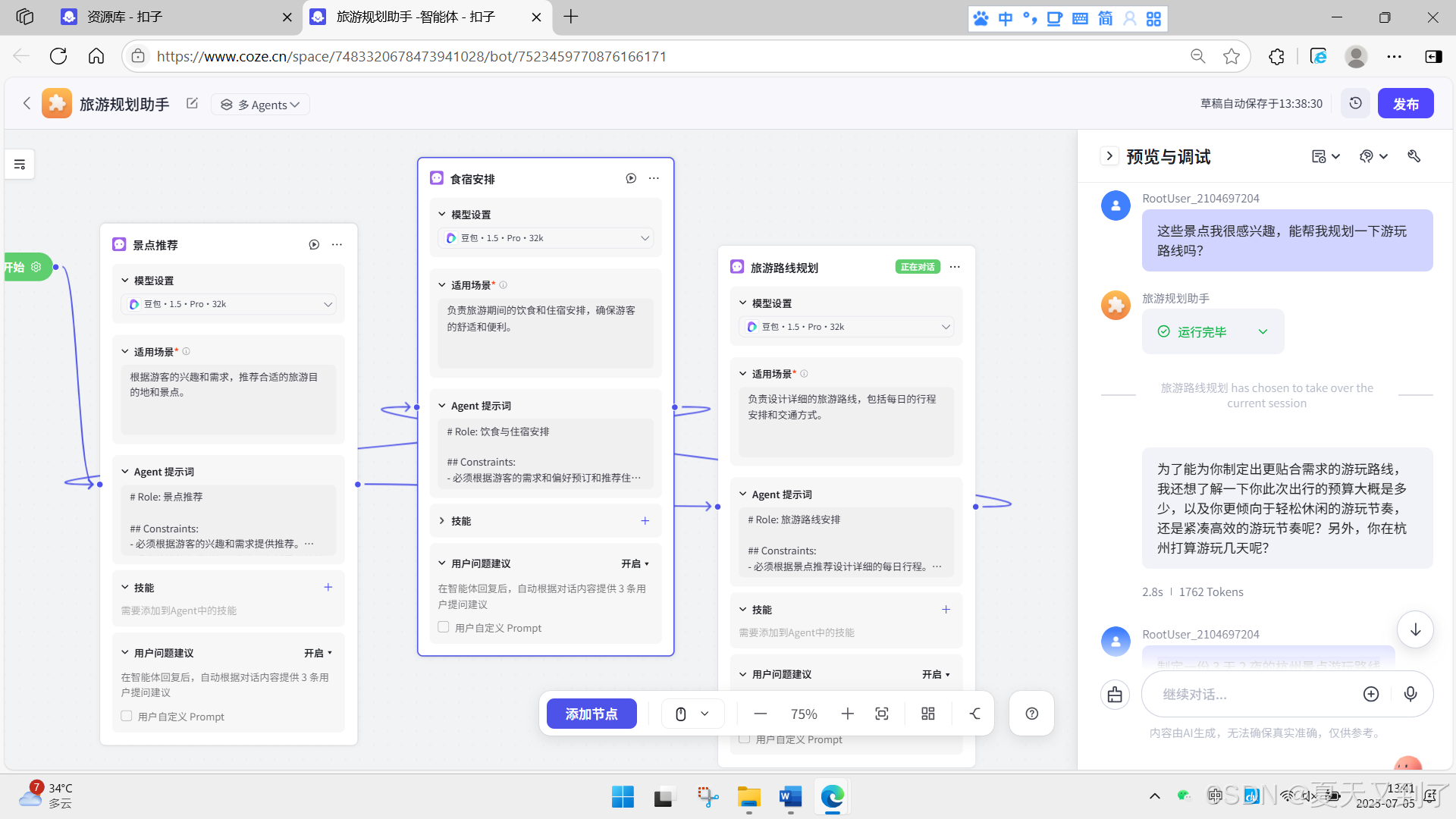The image size is (1456, 819).
Task: Click the 添加节点 button
Action: (591, 714)
